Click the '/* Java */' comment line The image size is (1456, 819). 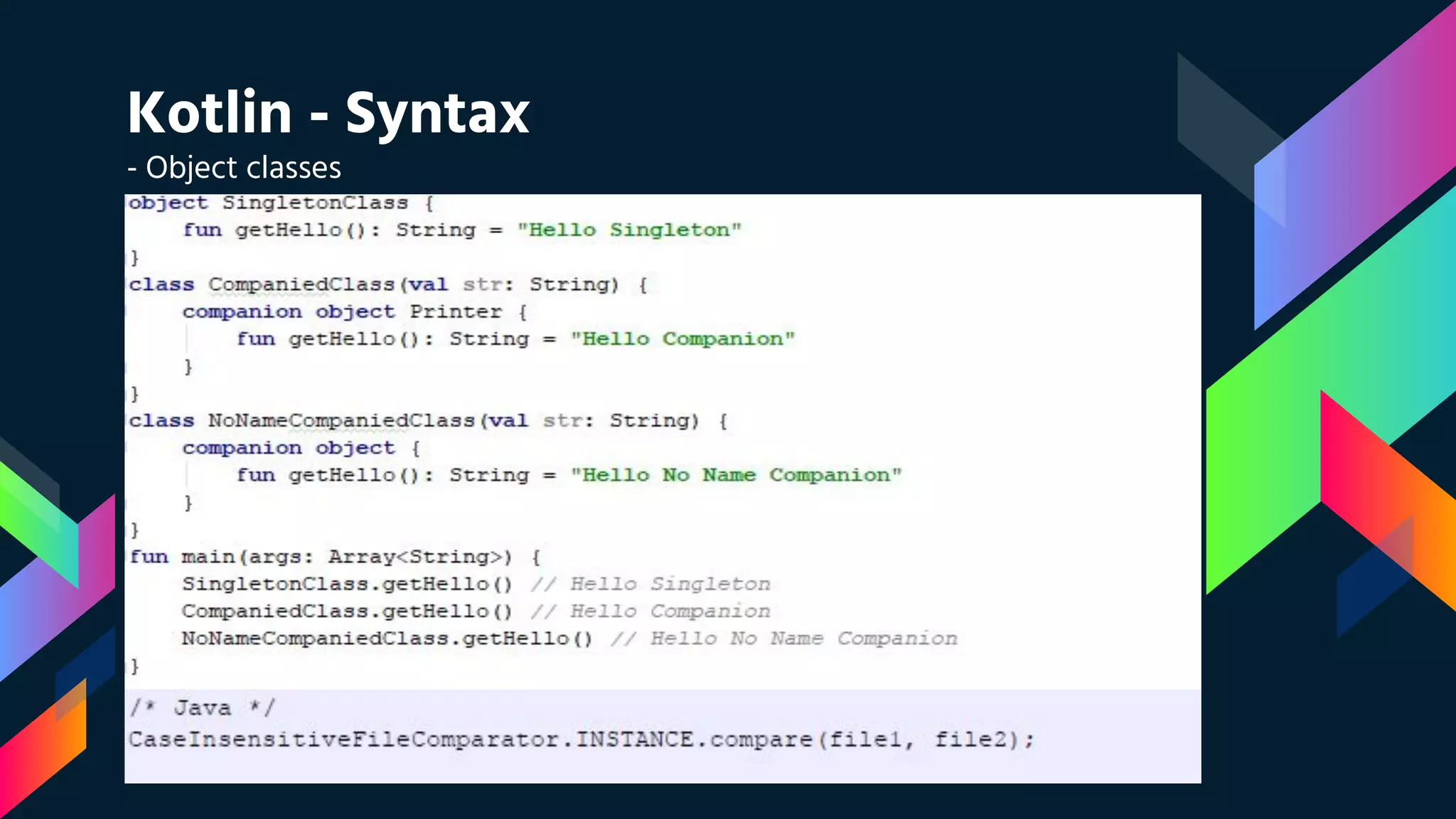(x=202, y=708)
